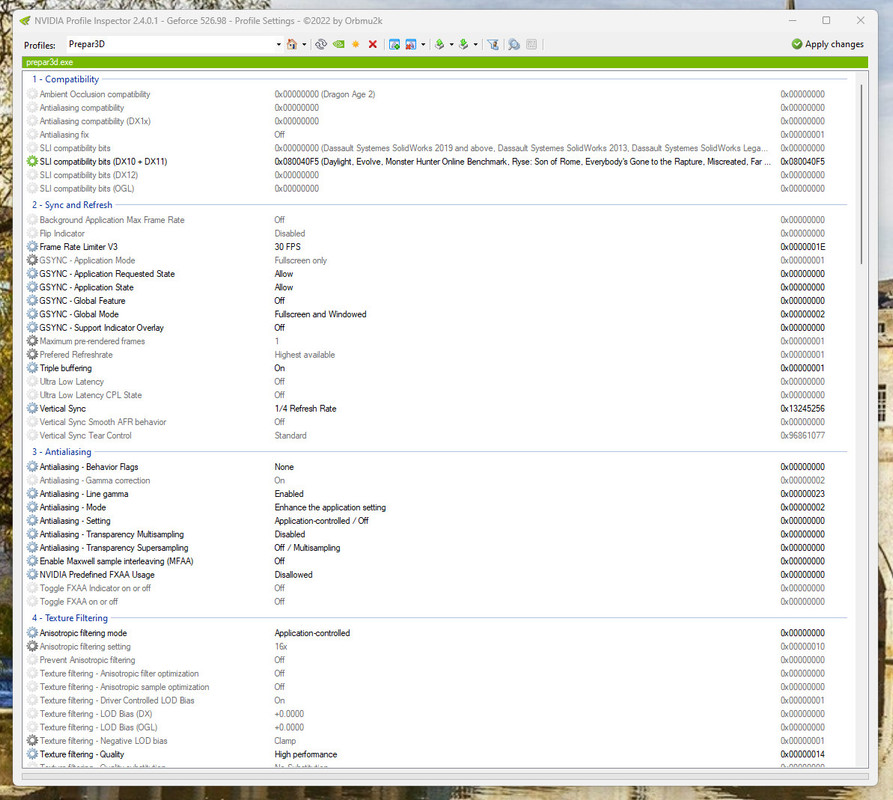Click the magnifier scan icon in the toolbar
The width and height of the screenshot is (893, 800).
coord(514,44)
